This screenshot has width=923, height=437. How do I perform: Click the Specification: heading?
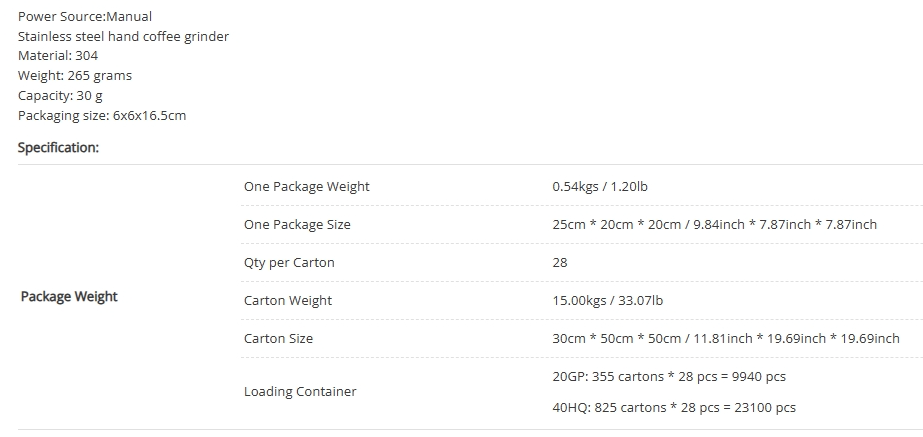(58, 147)
